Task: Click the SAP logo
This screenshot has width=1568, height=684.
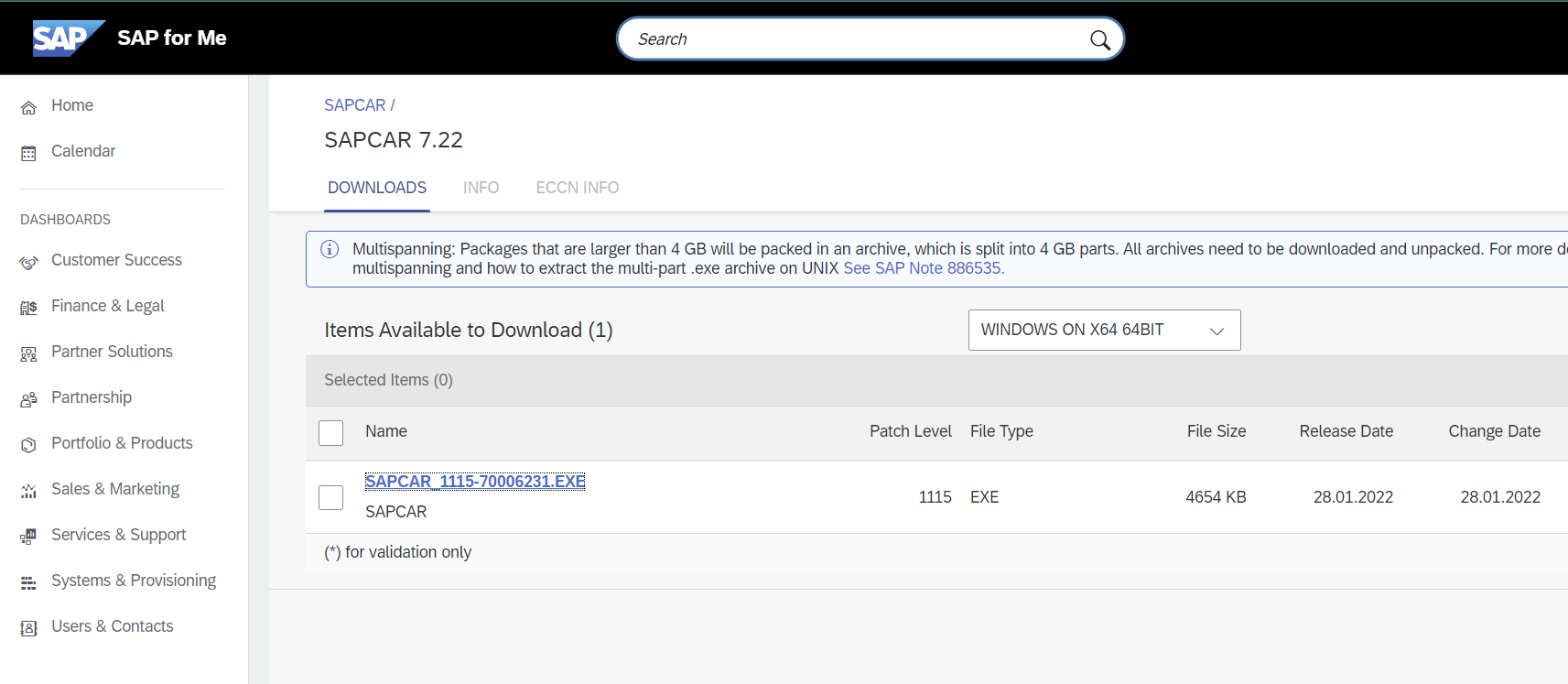Action: pos(69,38)
